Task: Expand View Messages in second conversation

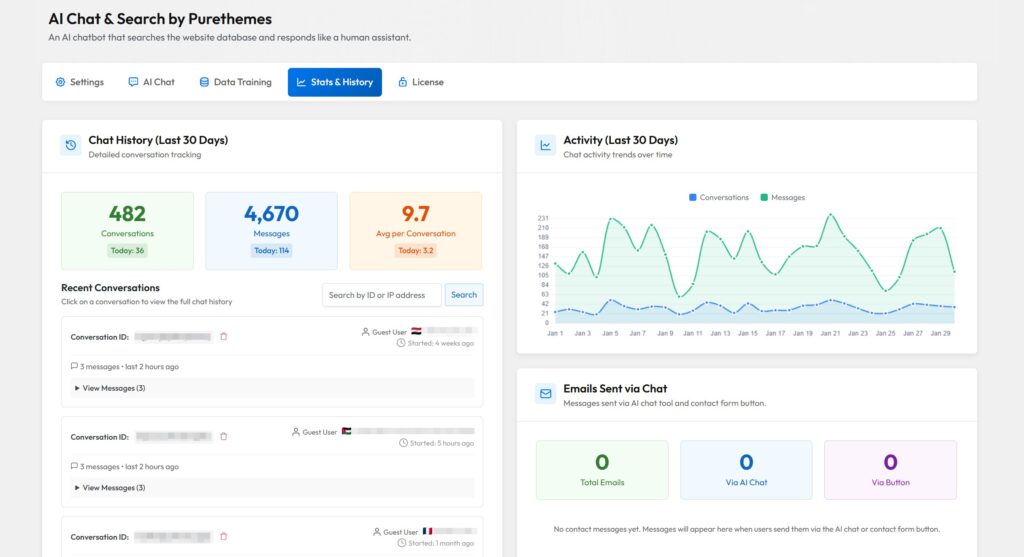Action: [x=110, y=488]
